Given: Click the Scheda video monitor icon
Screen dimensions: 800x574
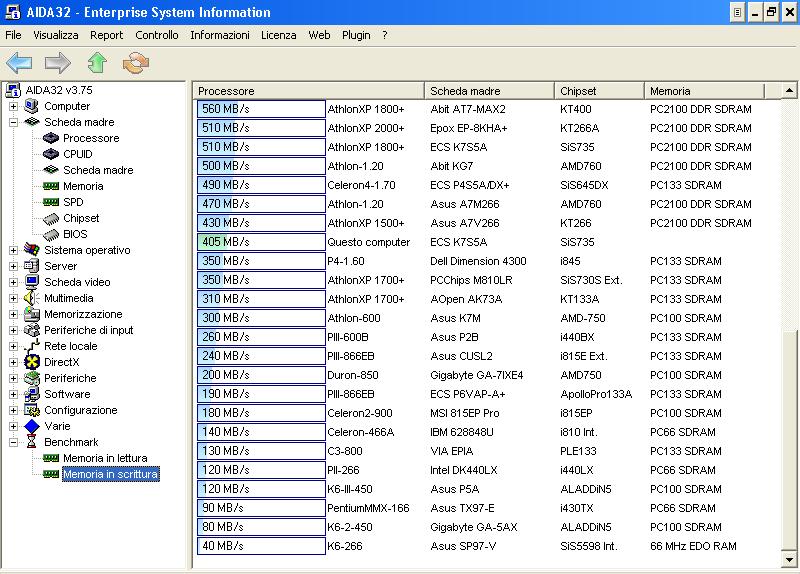Looking at the screenshot, I should [x=32, y=282].
